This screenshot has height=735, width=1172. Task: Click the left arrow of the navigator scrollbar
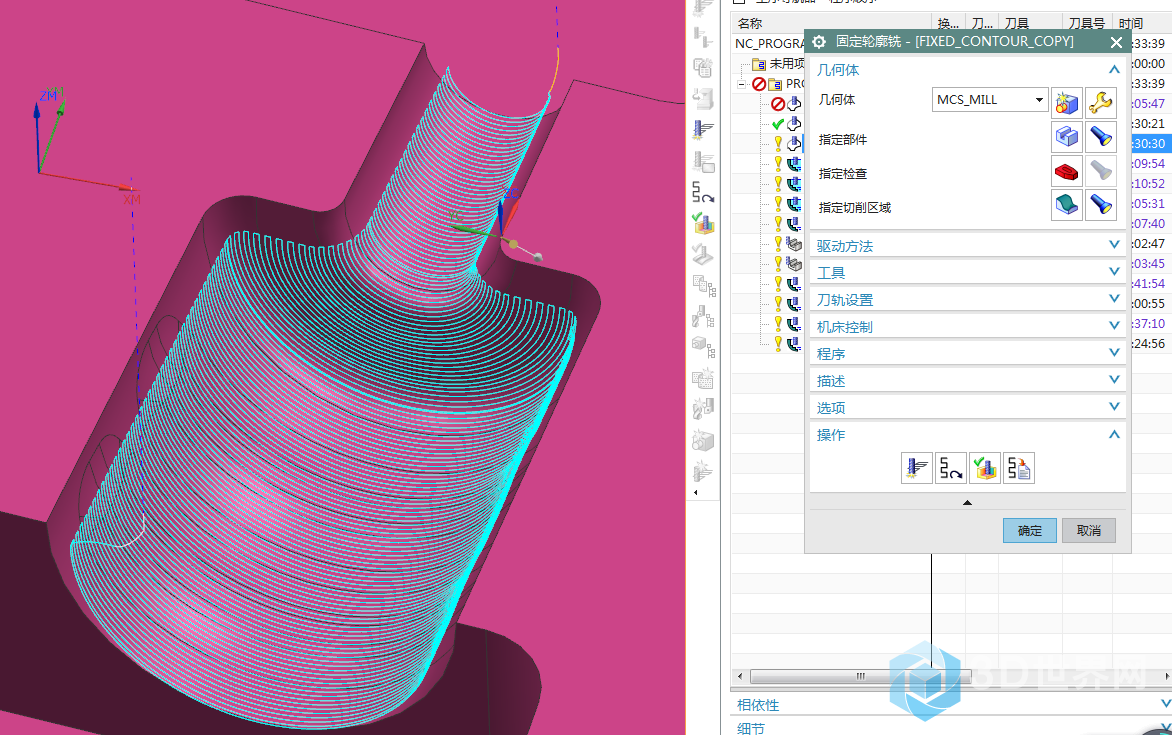740,677
